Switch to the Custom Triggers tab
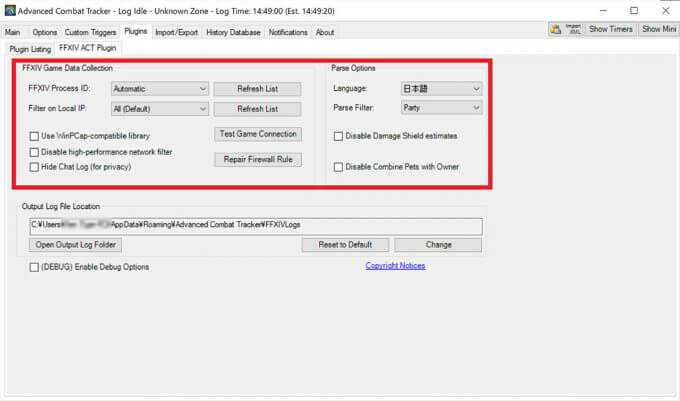The width and height of the screenshot is (680, 401). coord(91,32)
